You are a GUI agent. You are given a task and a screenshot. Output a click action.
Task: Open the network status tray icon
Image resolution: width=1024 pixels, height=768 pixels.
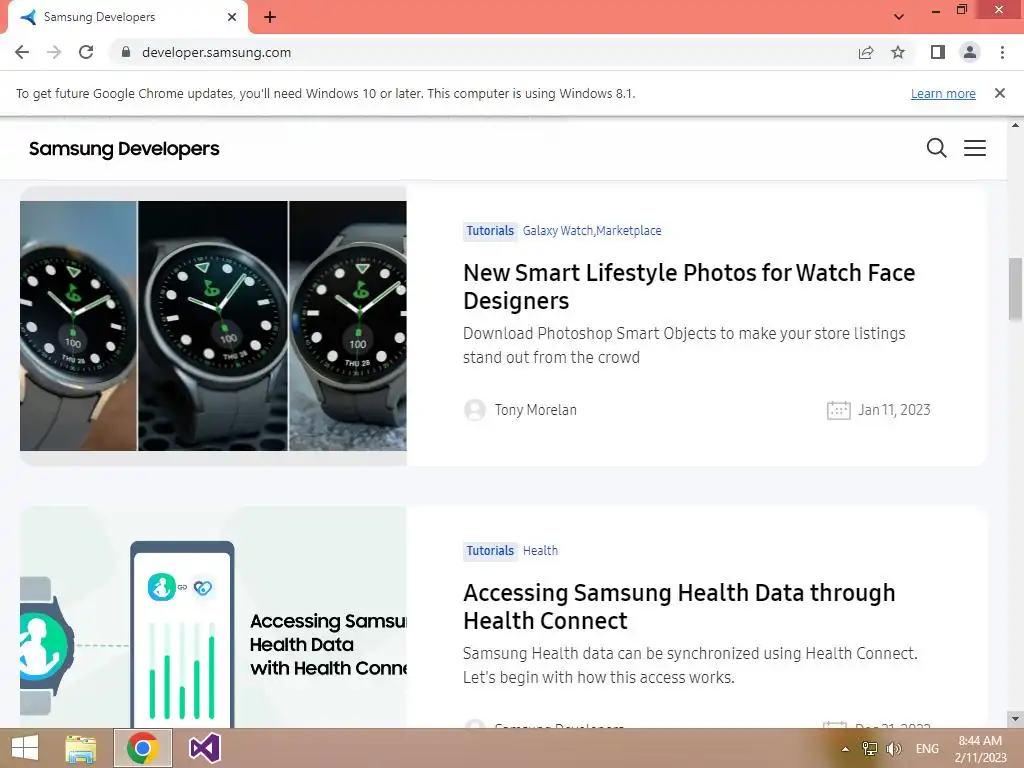(869, 749)
